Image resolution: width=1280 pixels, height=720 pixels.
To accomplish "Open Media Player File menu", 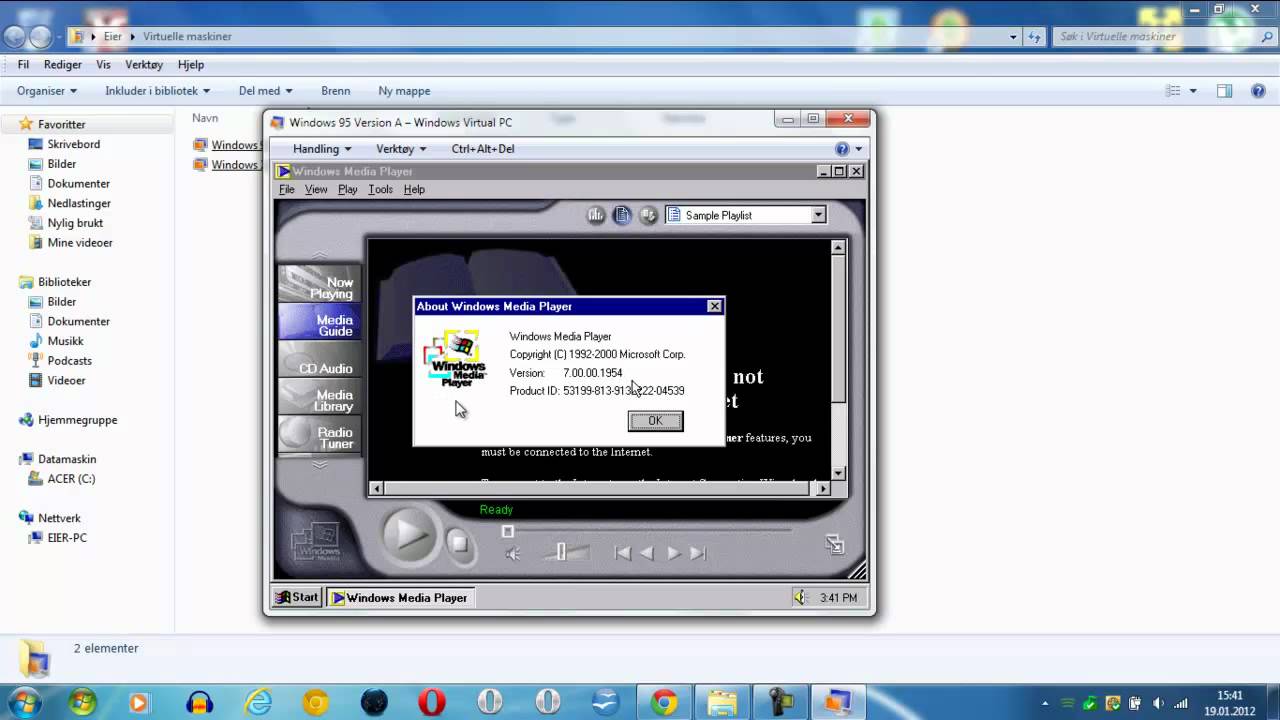I will click(x=287, y=189).
